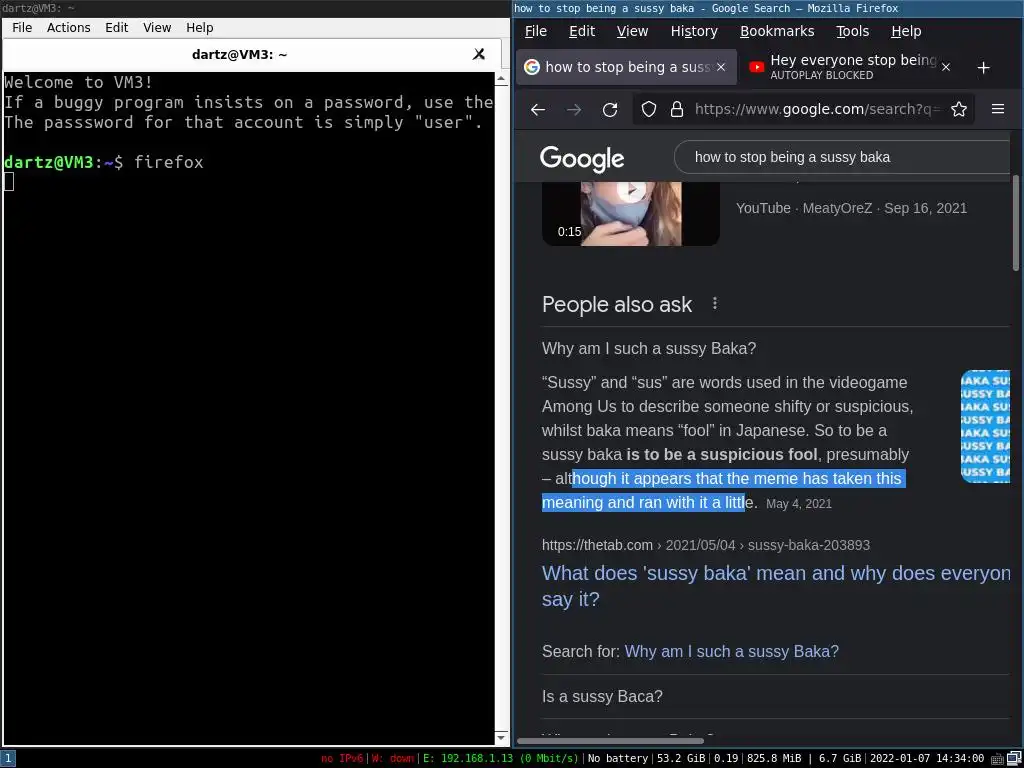The image size is (1024, 768).
Task: Open the Firefox hamburger menu
Action: coord(998,109)
